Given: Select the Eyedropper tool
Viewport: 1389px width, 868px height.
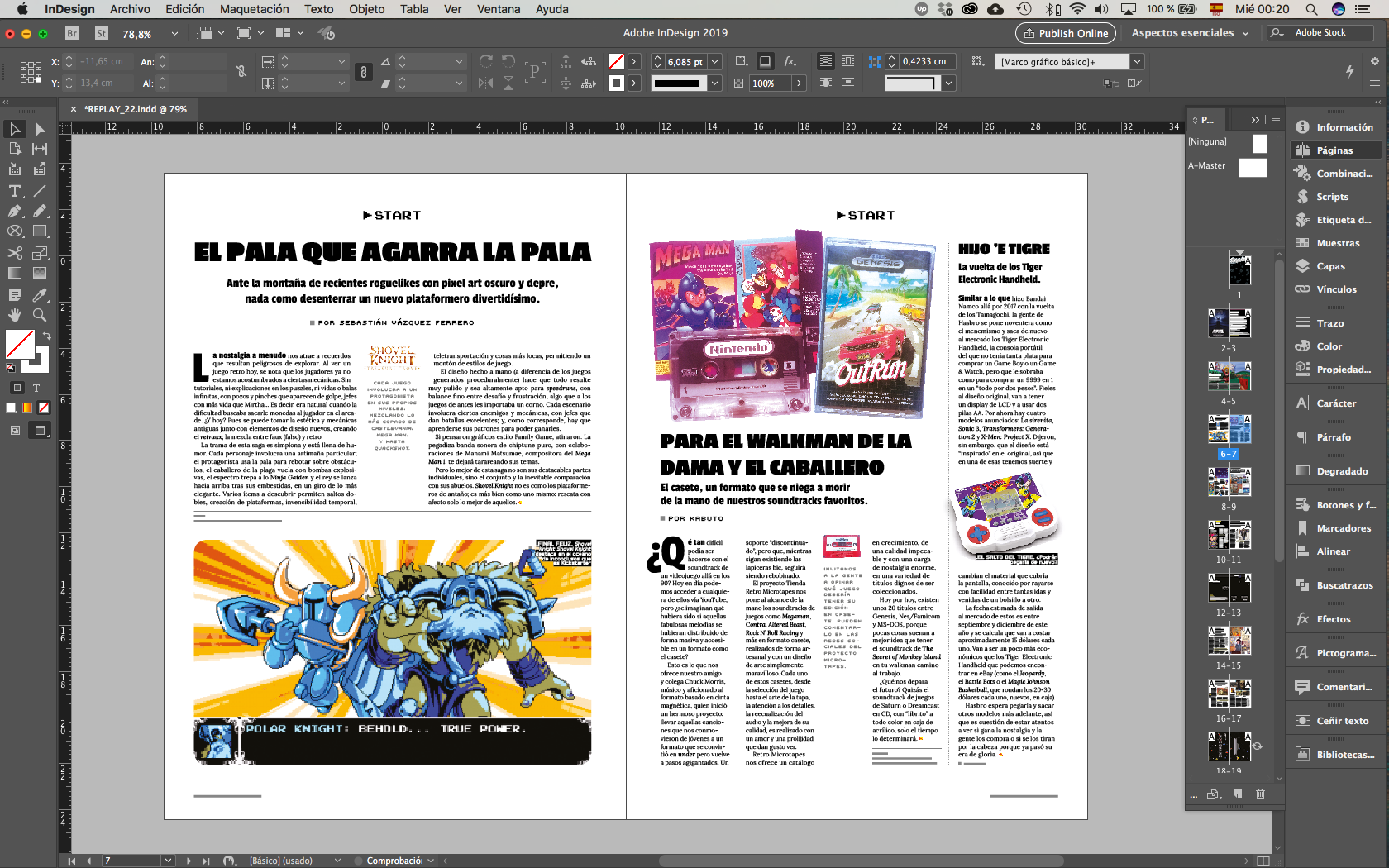Looking at the screenshot, I should point(40,295).
